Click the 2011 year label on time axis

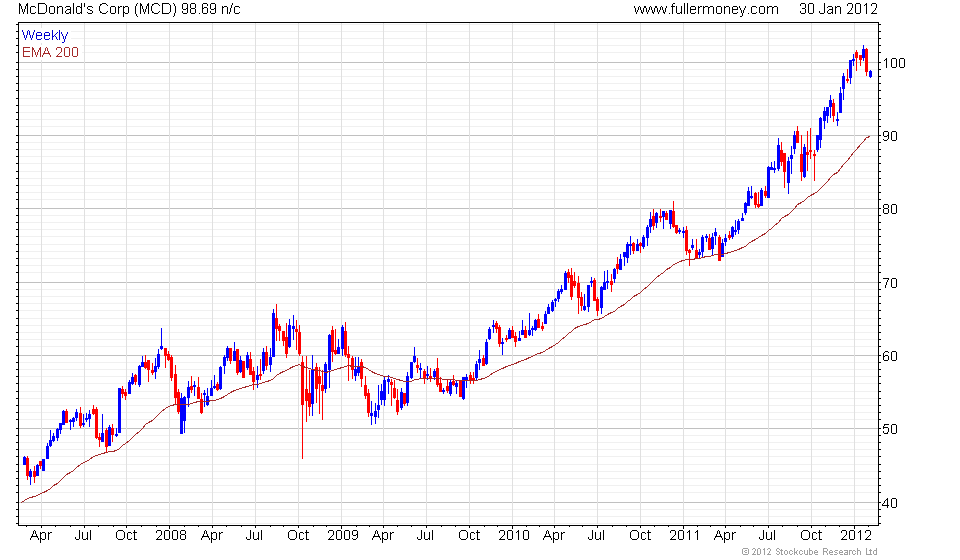click(x=684, y=535)
